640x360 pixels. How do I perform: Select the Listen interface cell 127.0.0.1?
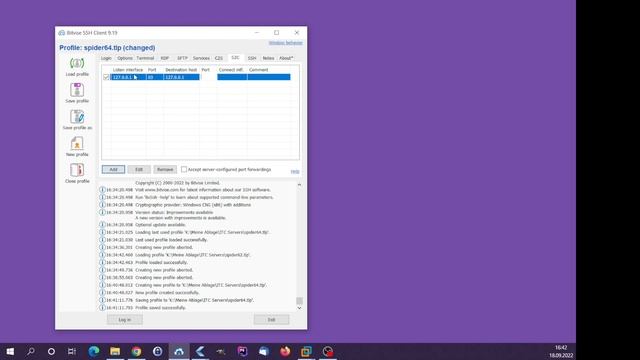pos(128,77)
